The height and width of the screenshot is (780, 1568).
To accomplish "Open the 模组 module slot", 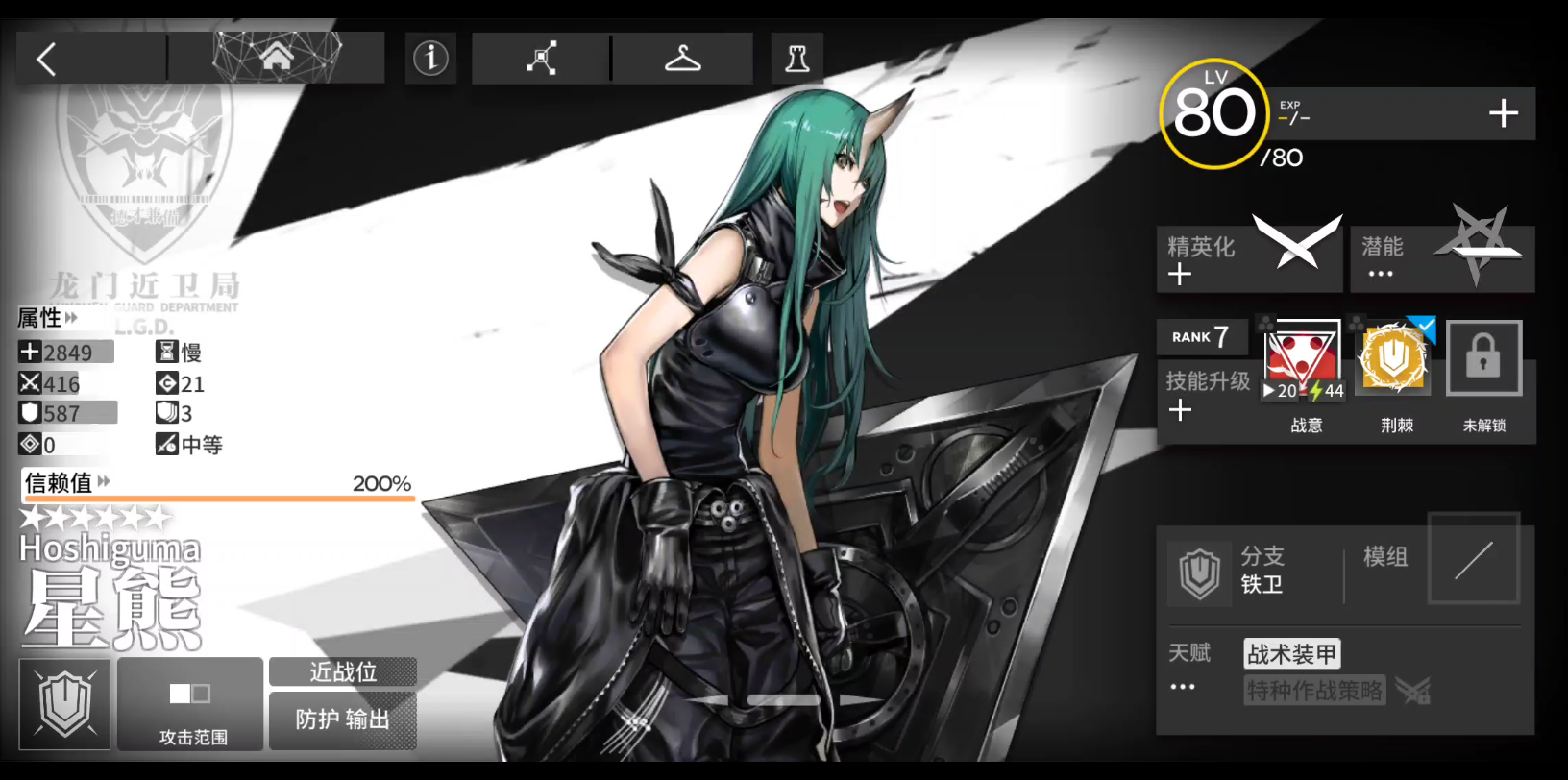I will (x=1474, y=559).
